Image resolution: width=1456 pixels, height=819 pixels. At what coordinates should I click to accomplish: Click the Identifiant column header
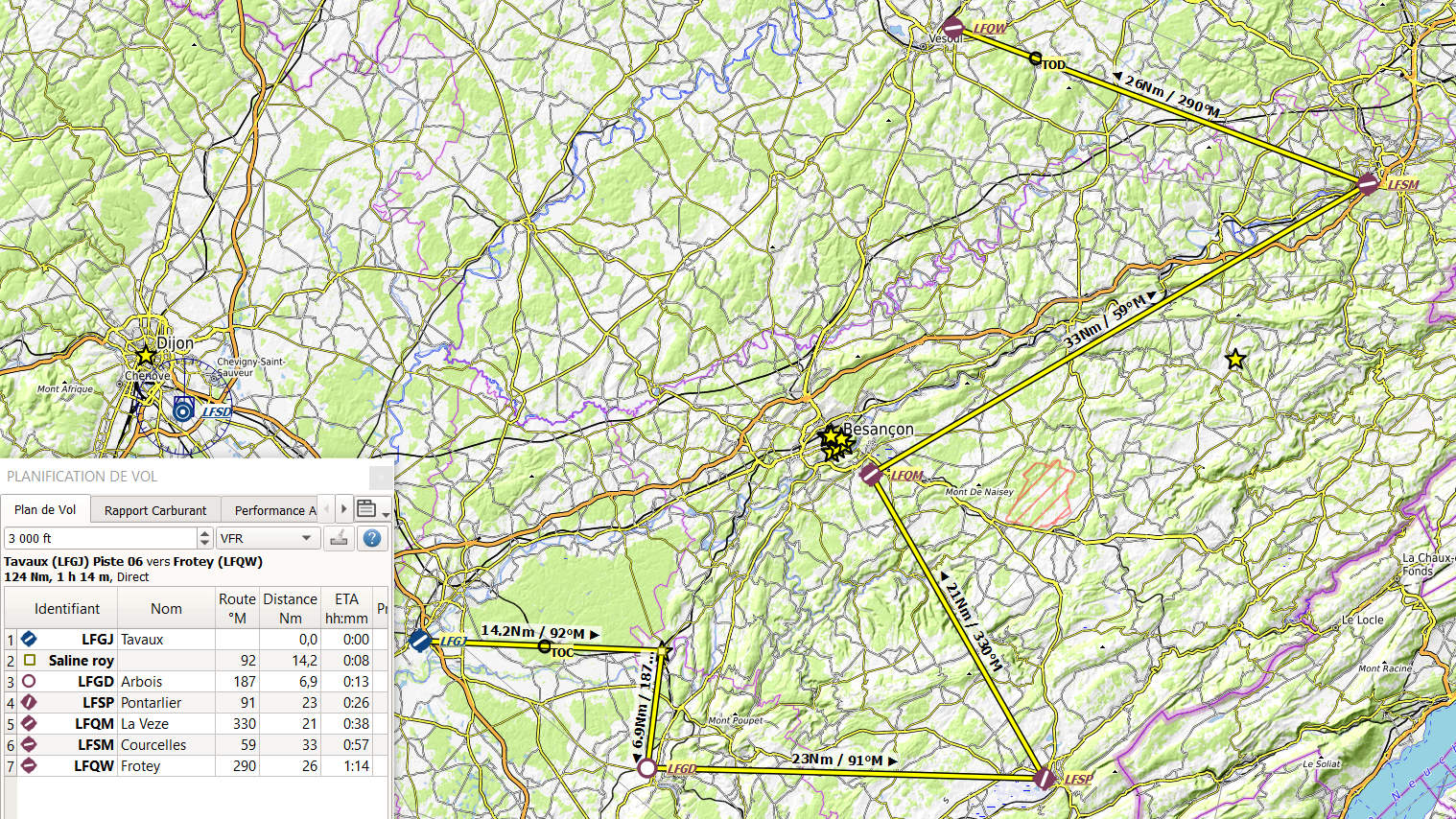tap(66, 608)
